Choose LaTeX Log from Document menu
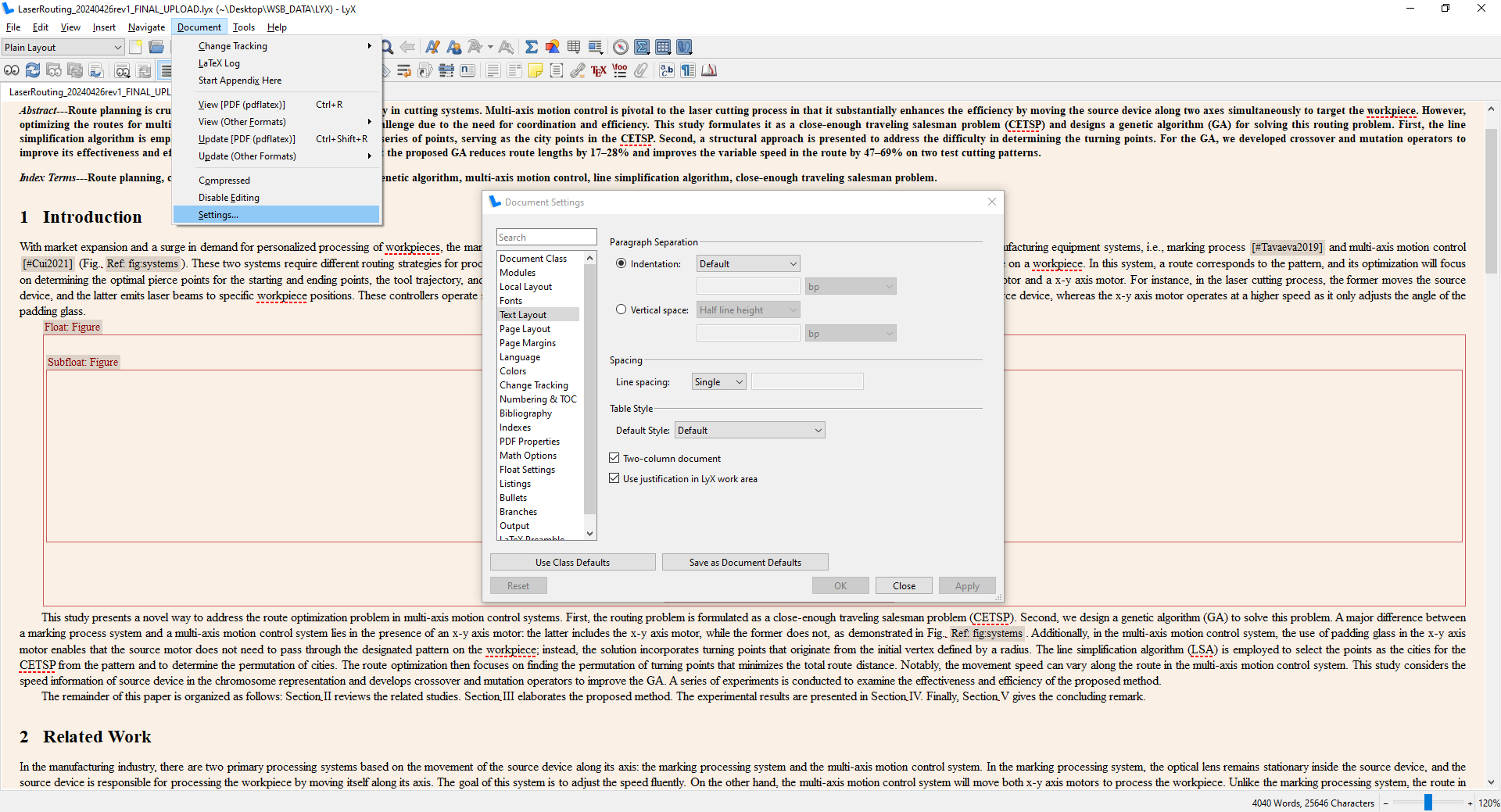The height and width of the screenshot is (812, 1501). pos(277,63)
